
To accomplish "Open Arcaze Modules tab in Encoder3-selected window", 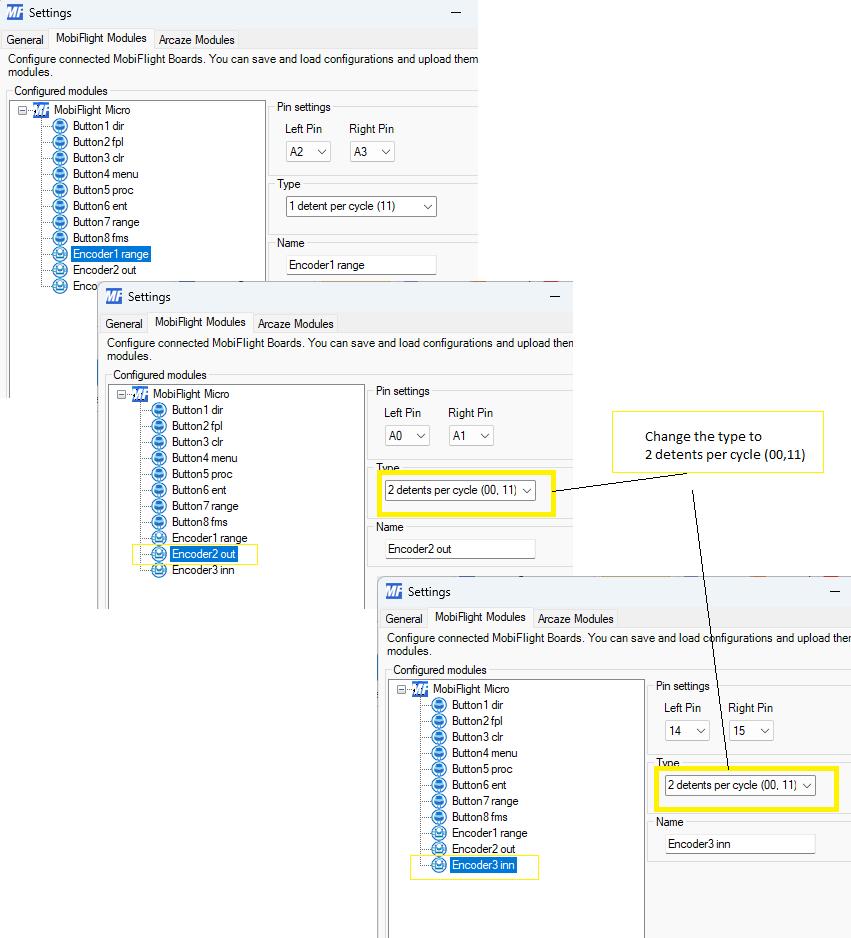I will click(x=575, y=619).
